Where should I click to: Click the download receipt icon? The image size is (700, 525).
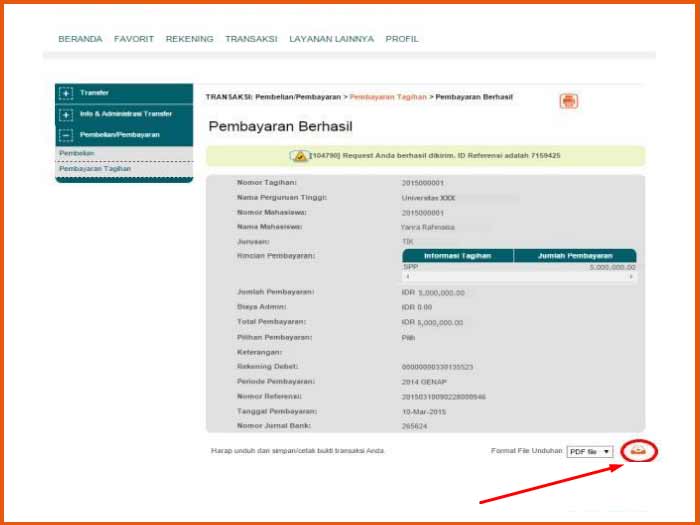tap(639, 452)
